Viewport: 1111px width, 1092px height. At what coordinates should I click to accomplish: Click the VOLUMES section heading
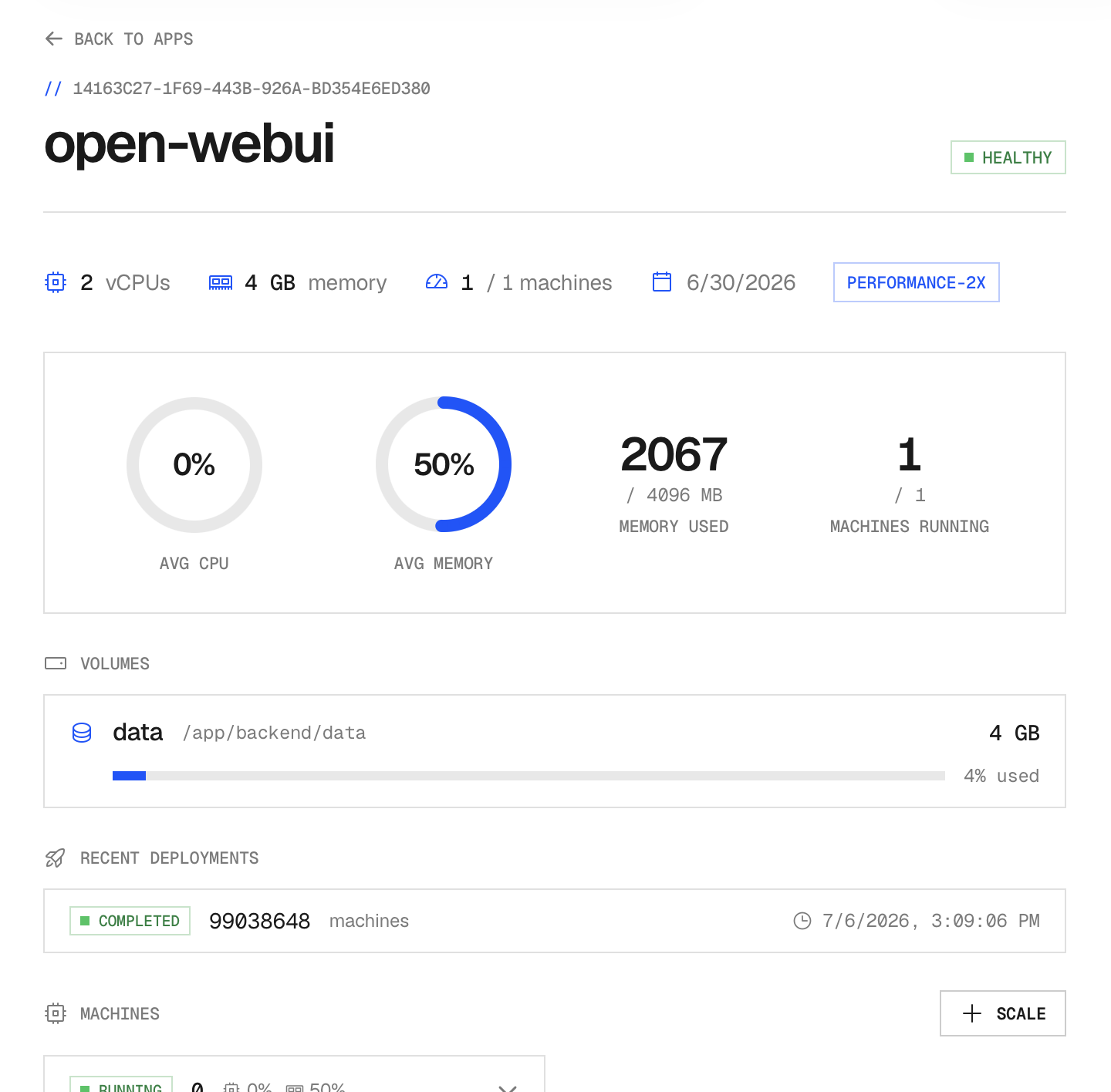(x=115, y=664)
